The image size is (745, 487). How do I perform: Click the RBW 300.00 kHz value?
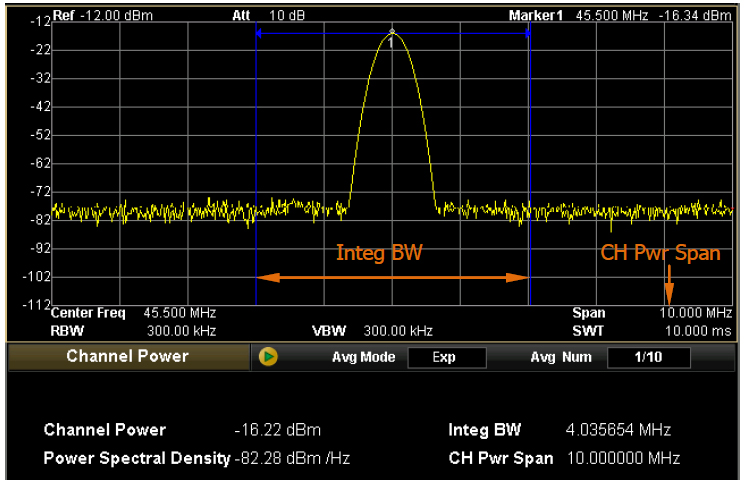[181, 331]
